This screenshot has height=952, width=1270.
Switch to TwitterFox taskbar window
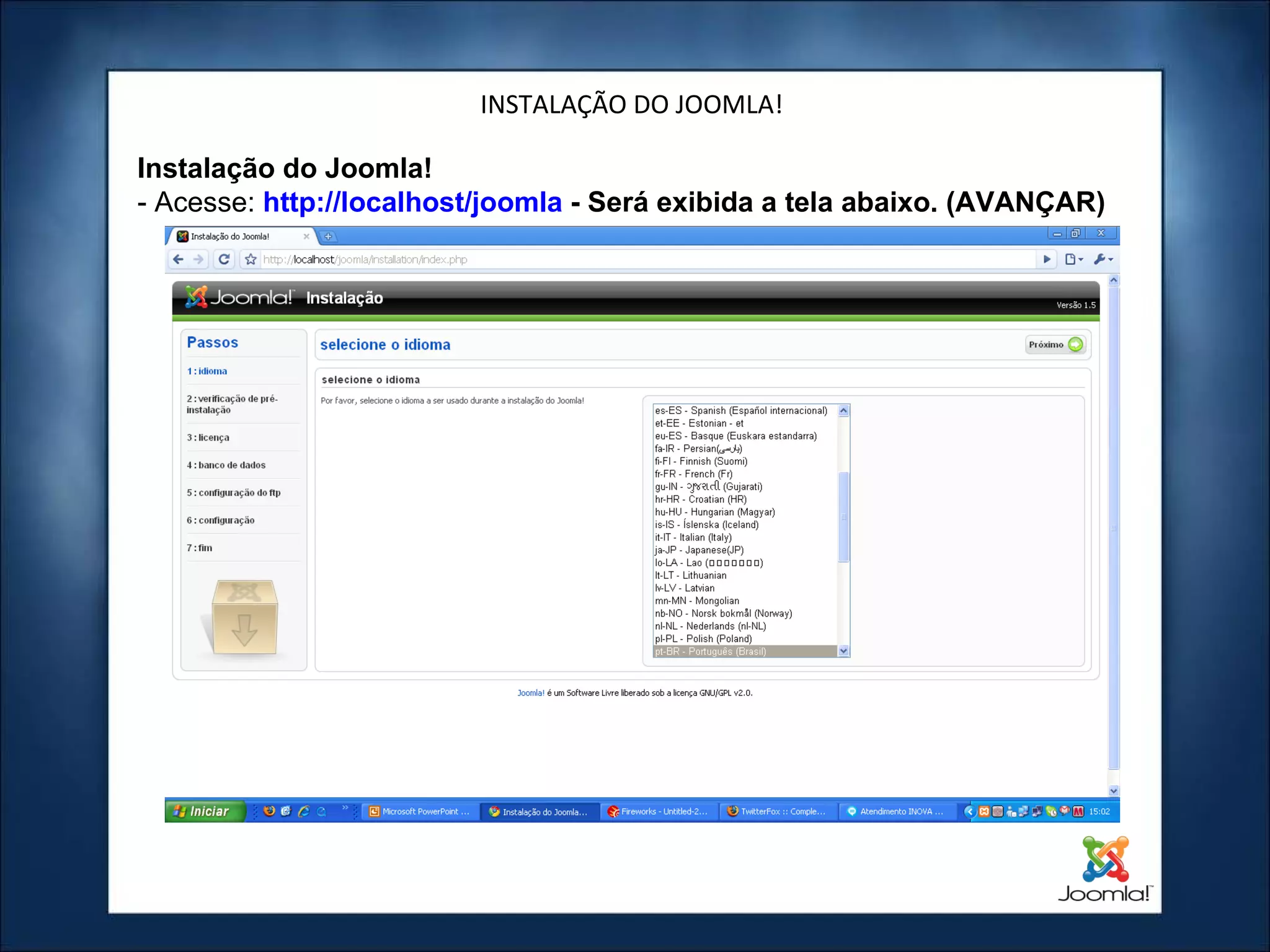(778, 811)
